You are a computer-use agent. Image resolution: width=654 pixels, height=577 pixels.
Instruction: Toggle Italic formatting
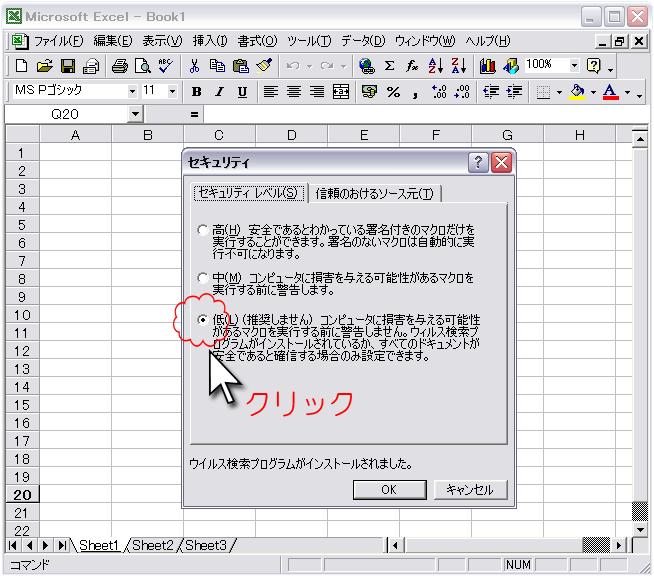tap(219, 92)
